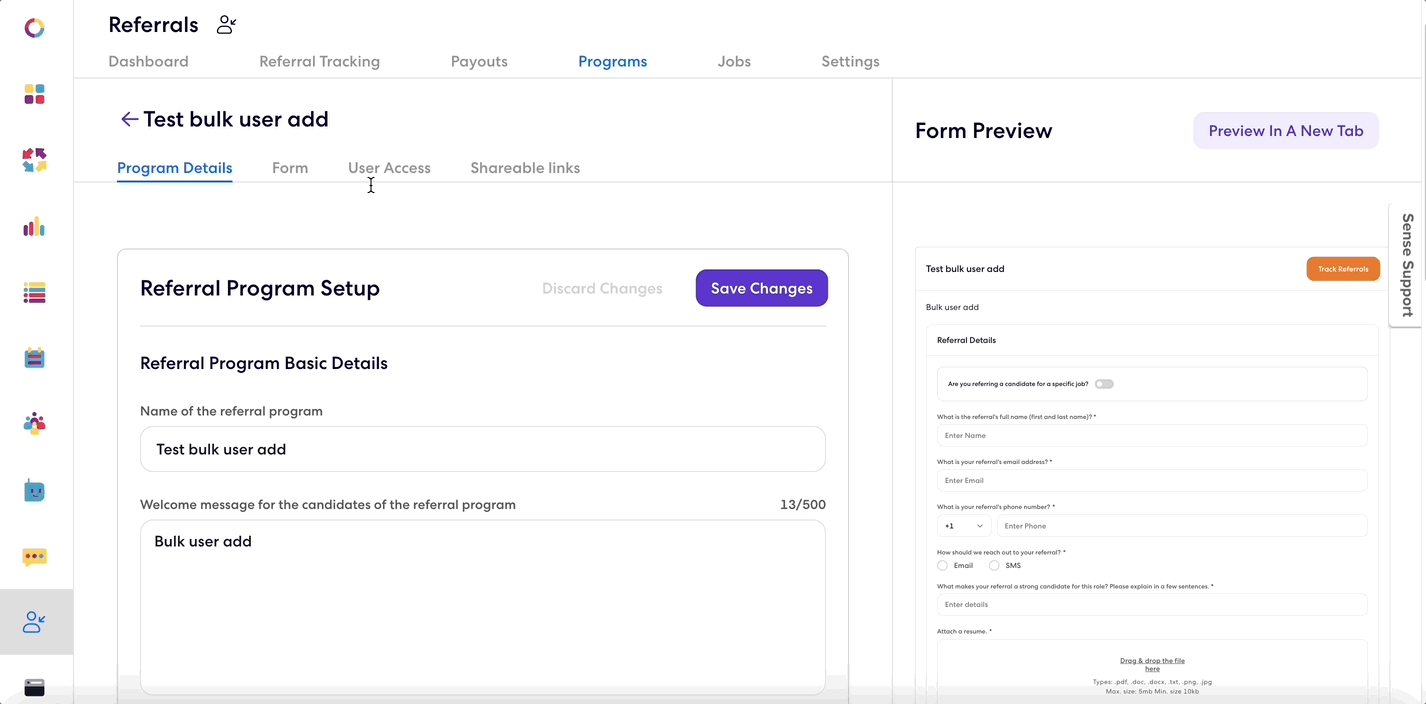Screen dimensions: 1426x704
Task: Click the Enter details field in preview
Action: pos(1152,605)
